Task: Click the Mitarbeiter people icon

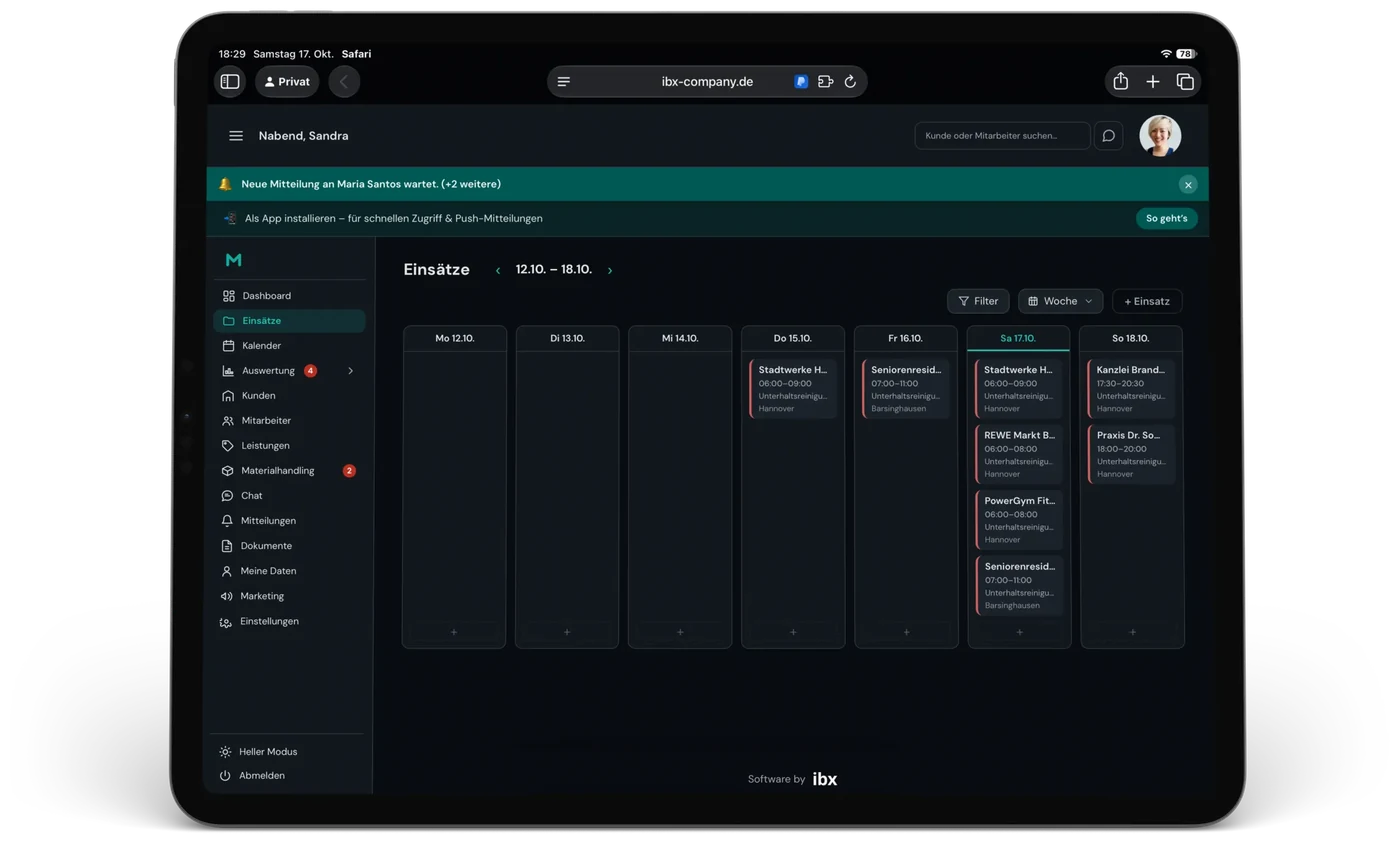Action: 228,421
